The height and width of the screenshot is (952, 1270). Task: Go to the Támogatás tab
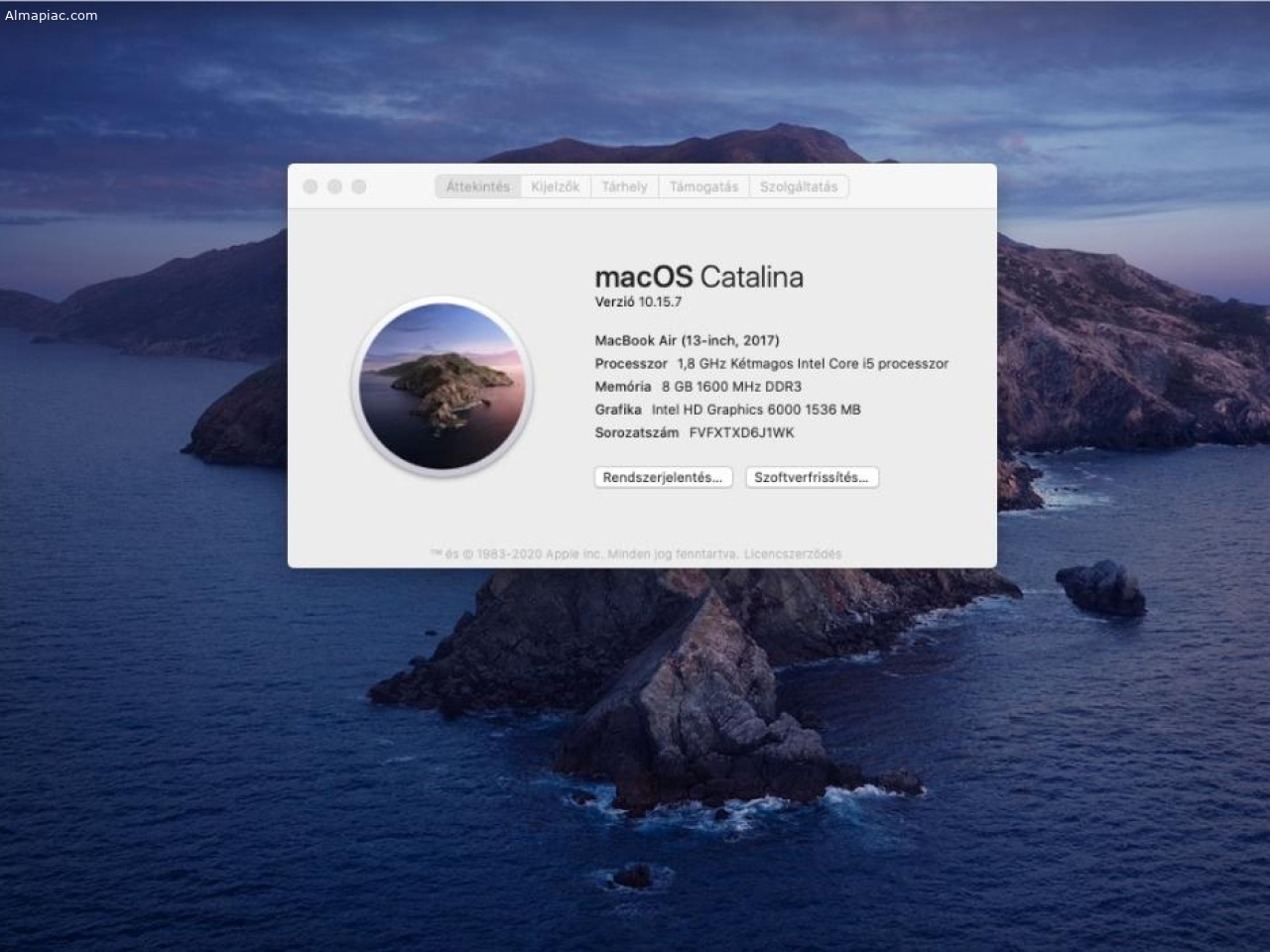(703, 186)
